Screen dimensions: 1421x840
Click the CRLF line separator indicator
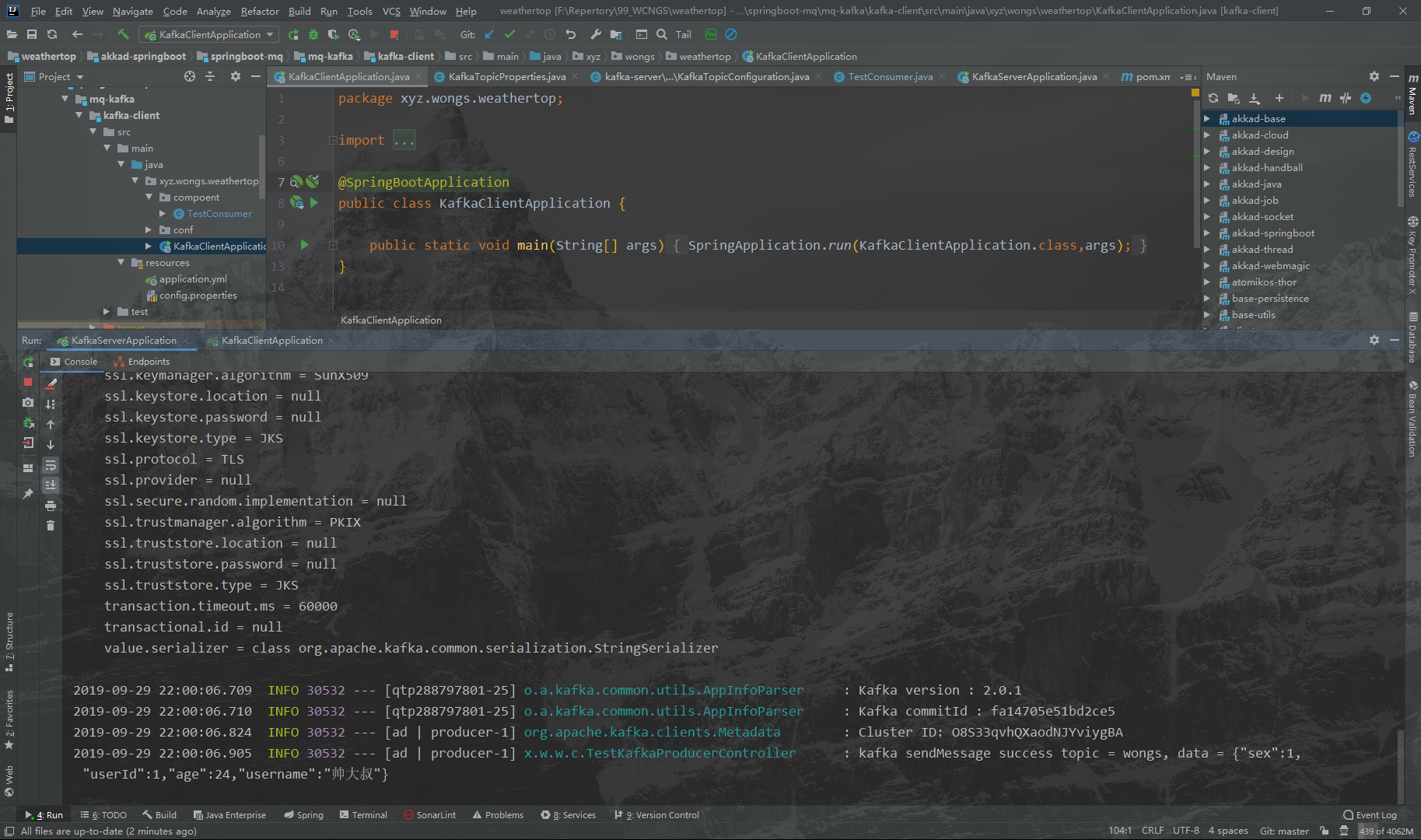(1153, 831)
